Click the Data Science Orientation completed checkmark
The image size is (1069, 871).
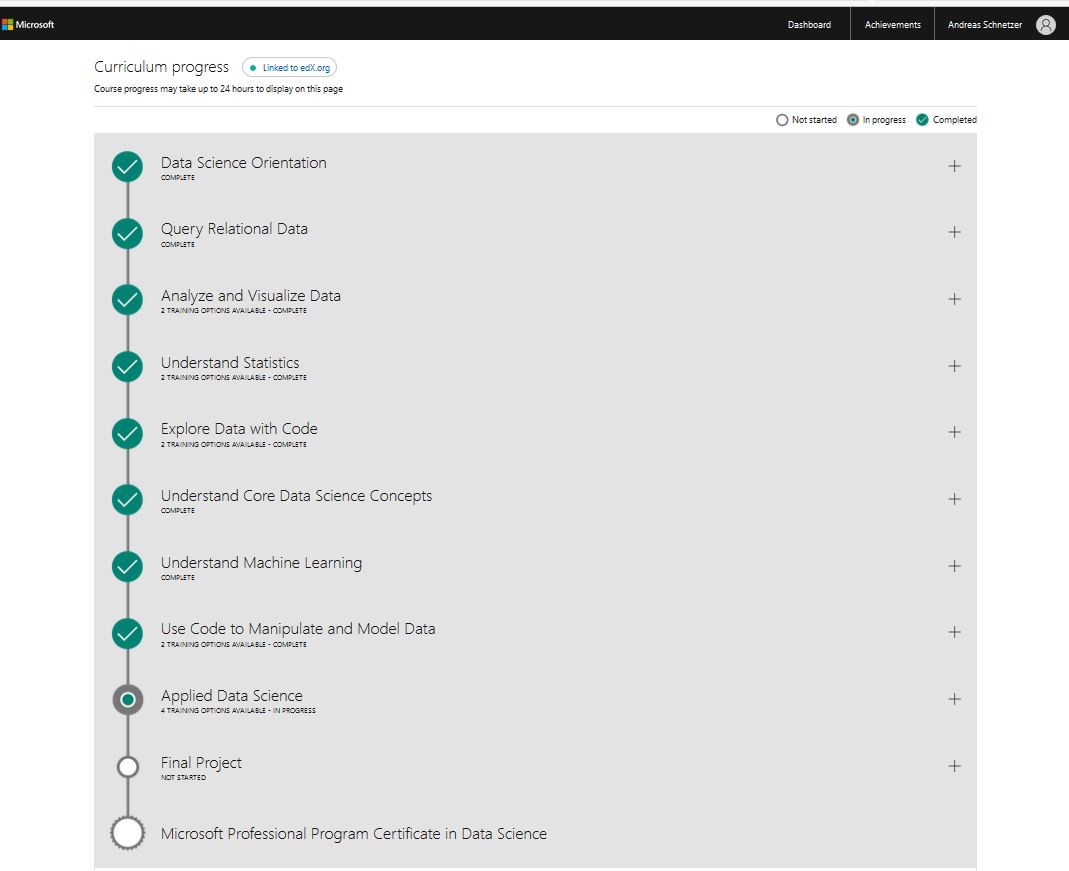pos(127,167)
